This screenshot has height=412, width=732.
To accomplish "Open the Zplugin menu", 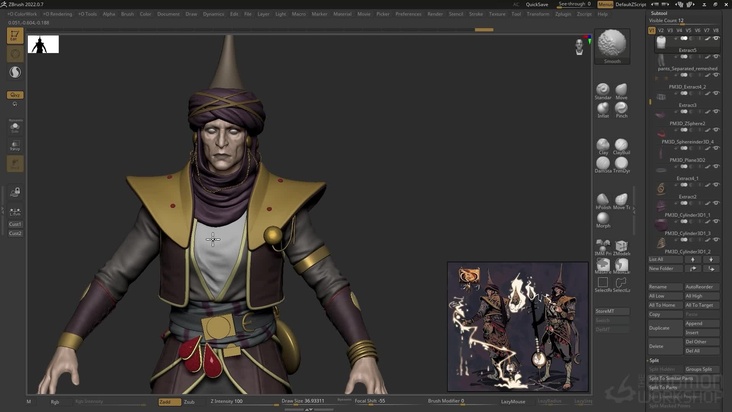I will point(563,14).
